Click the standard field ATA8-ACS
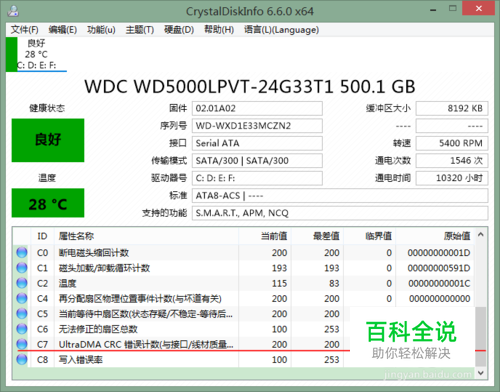 point(340,195)
